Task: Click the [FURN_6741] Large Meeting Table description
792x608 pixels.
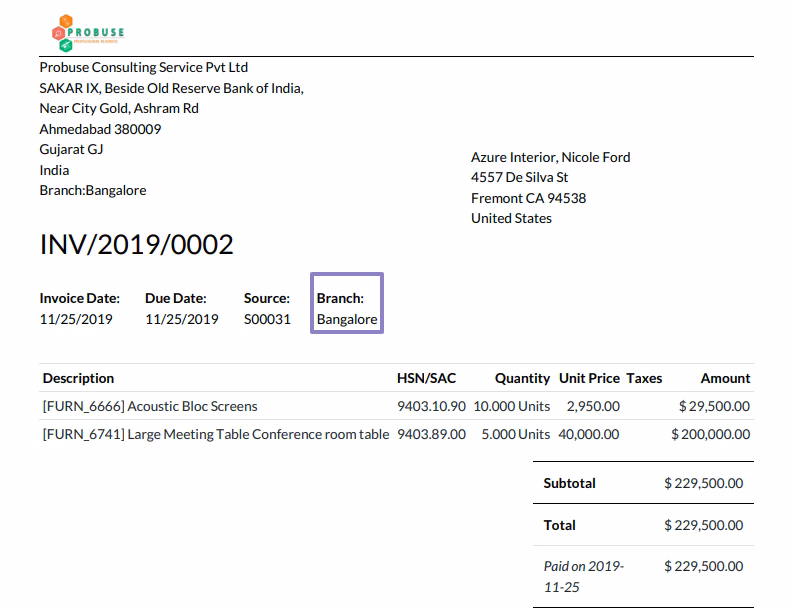Action: point(216,434)
